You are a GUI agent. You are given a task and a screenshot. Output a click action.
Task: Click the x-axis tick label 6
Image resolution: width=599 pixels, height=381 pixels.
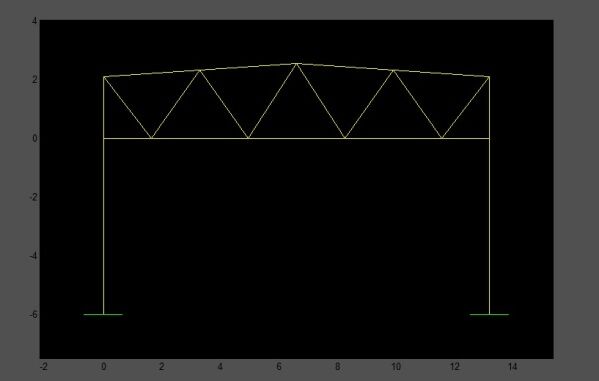pos(279,367)
